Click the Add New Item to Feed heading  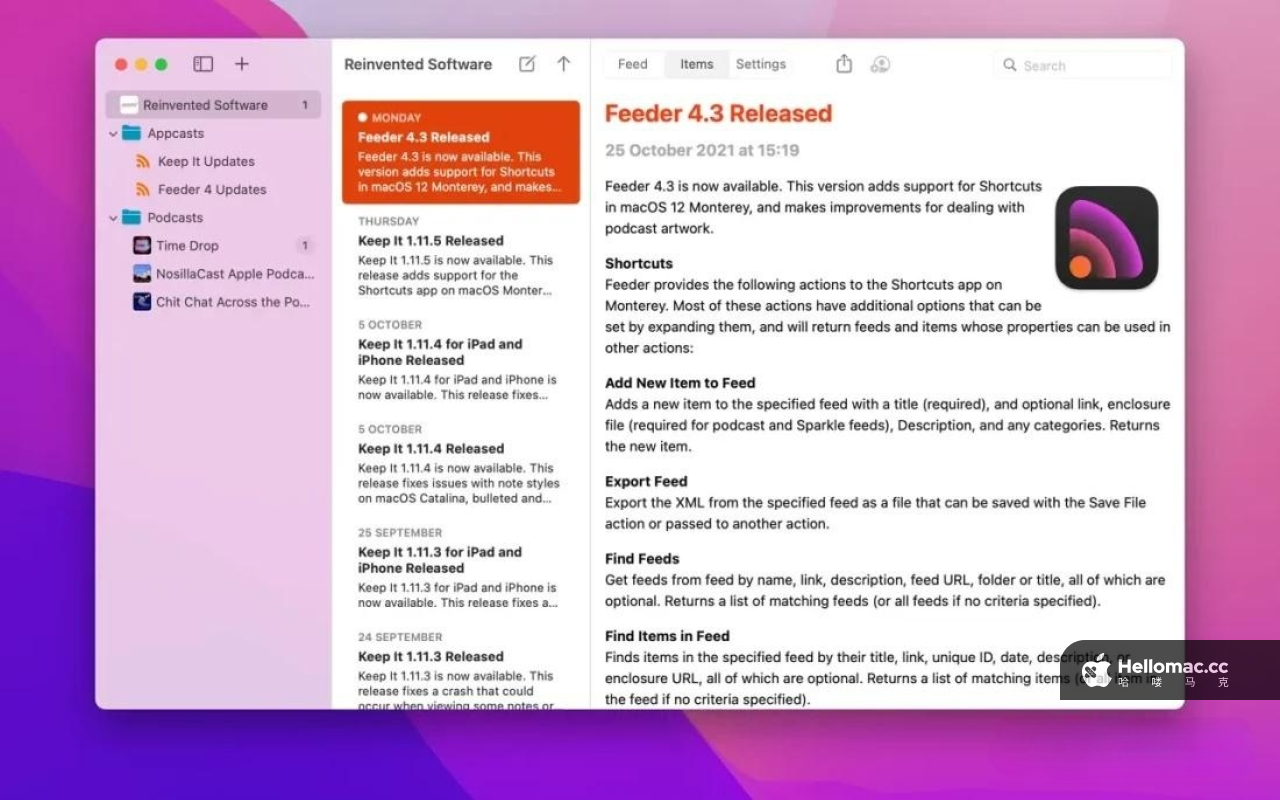pyautogui.click(x=680, y=382)
